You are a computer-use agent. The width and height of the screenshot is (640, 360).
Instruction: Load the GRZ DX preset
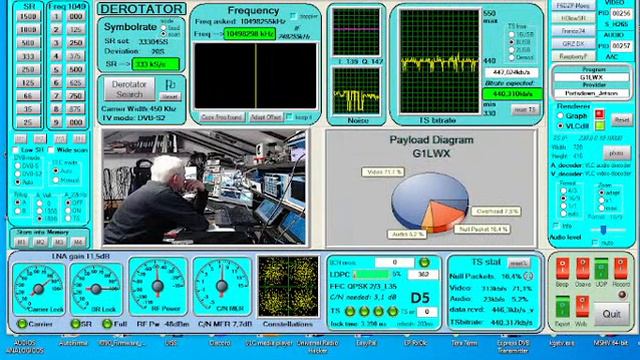(573, 43)
